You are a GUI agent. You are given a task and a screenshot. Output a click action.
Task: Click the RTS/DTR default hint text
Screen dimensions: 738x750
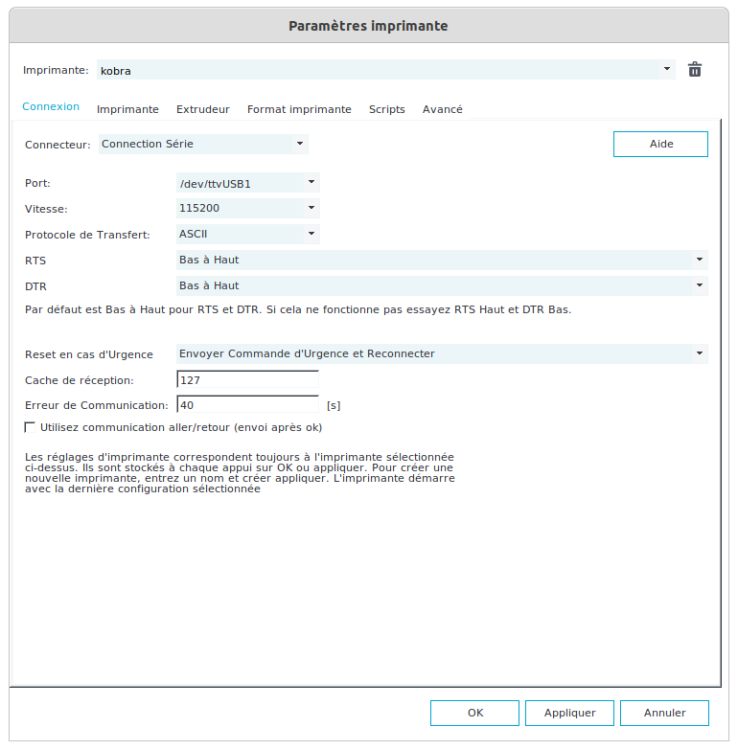click(x=298, y=310)
